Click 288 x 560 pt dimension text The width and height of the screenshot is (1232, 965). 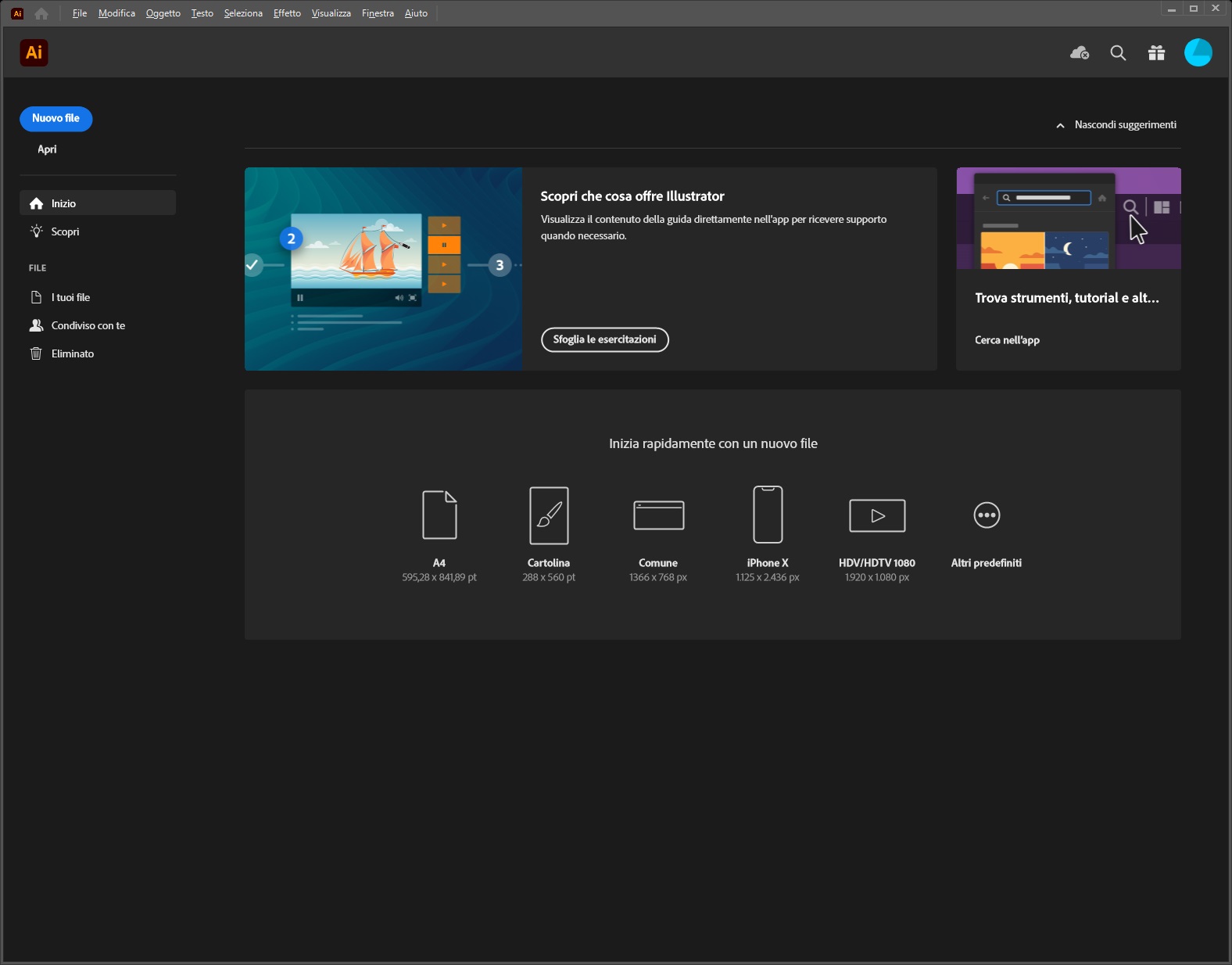click(x=549, y=578)
